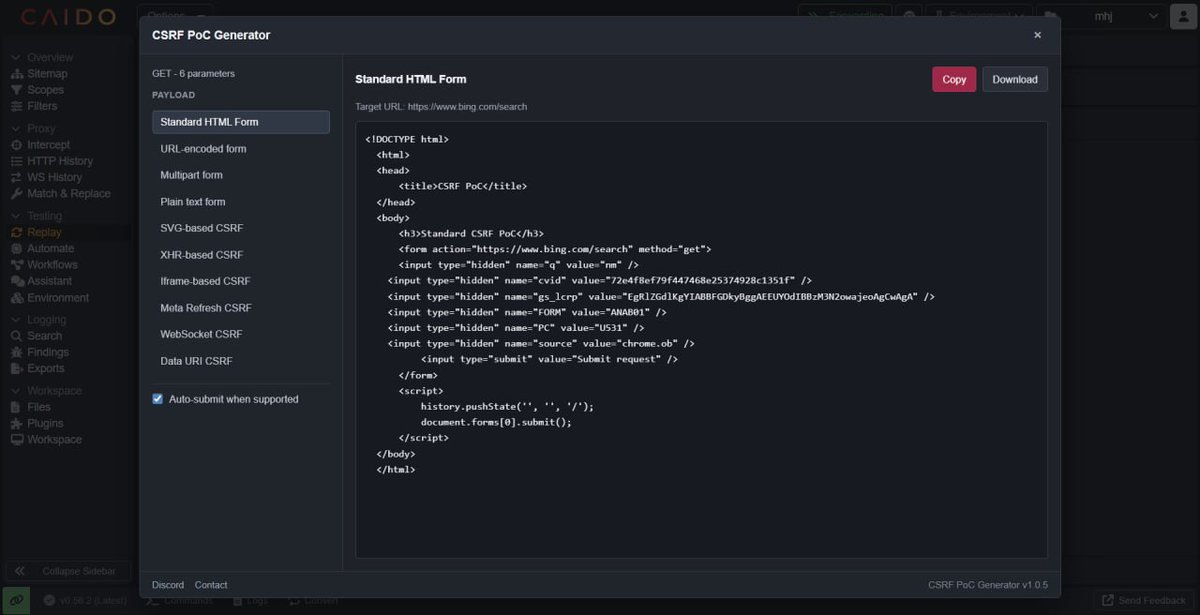
Task: Click the gs_lcrp hidden input line
Action: (661, 296)
